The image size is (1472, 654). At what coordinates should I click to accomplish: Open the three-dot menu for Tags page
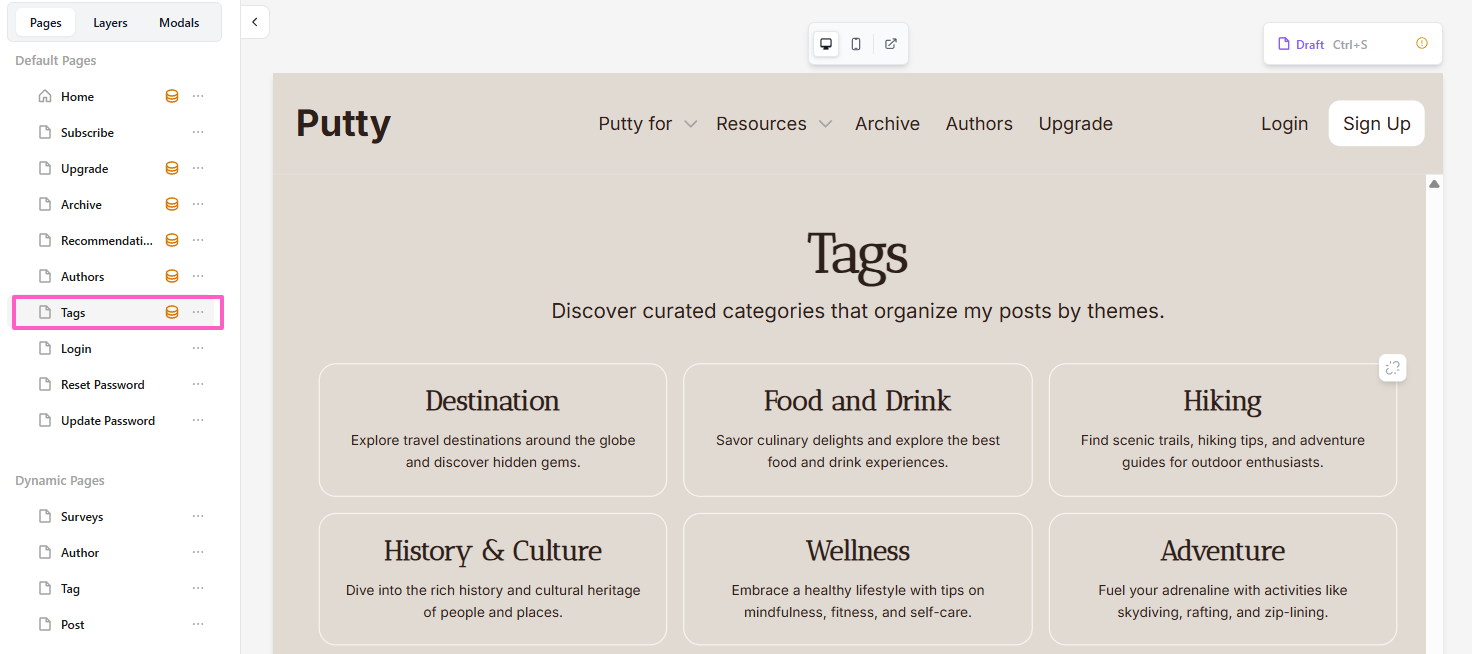[198, 312]
